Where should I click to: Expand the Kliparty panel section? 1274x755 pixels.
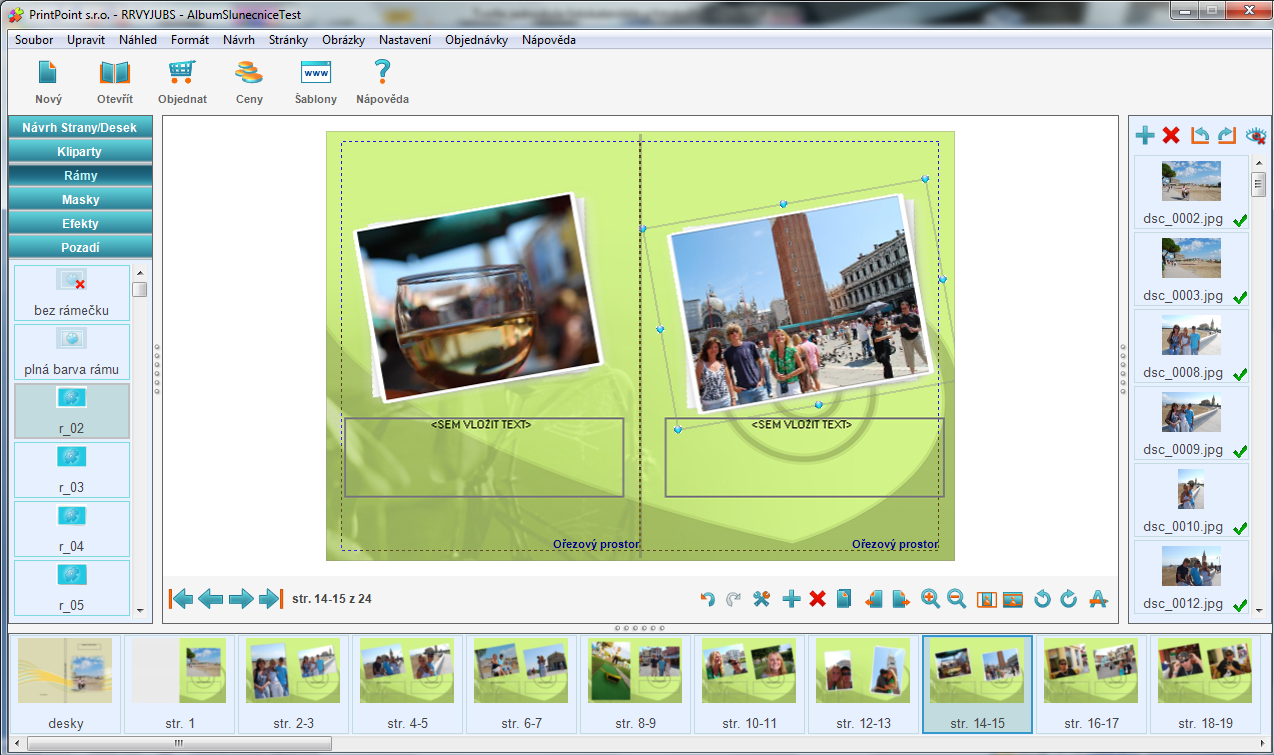(80, 151)
